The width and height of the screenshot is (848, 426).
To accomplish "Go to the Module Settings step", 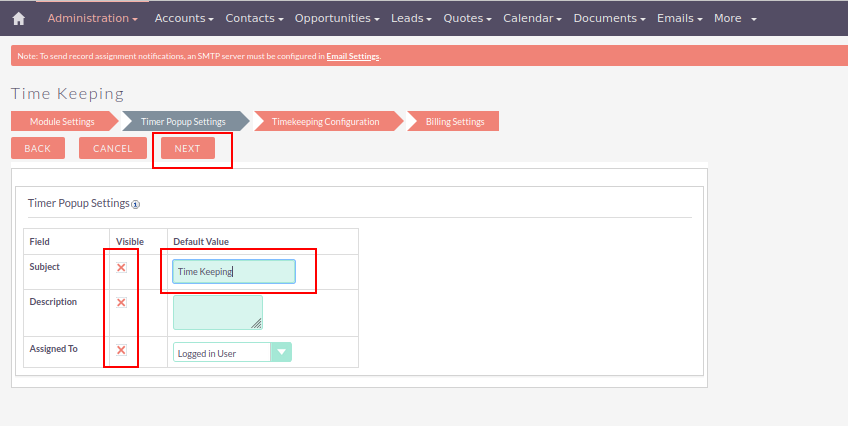I will click(x=62, y=122).
